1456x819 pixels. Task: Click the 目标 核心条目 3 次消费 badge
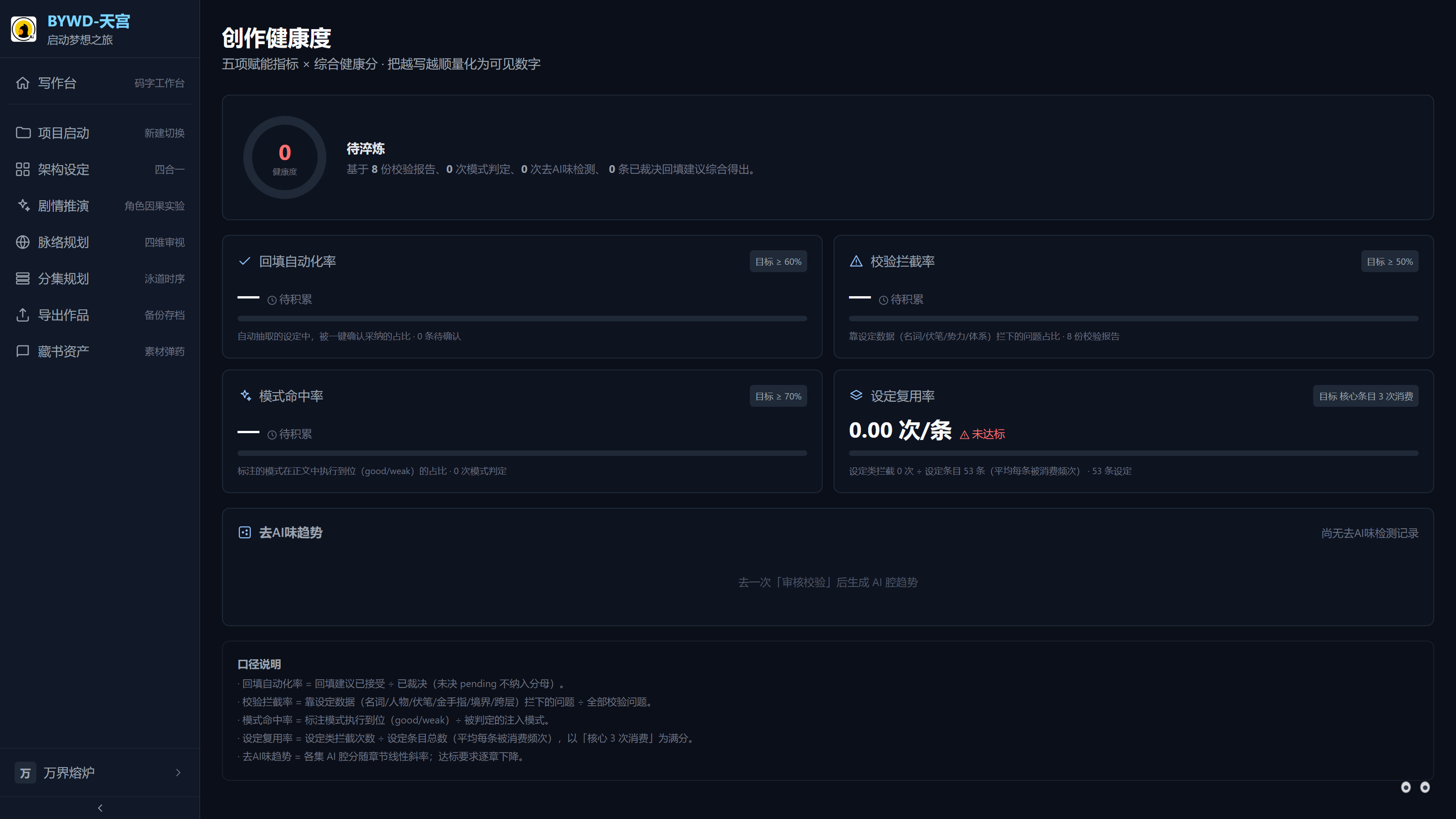[1365, 396]
